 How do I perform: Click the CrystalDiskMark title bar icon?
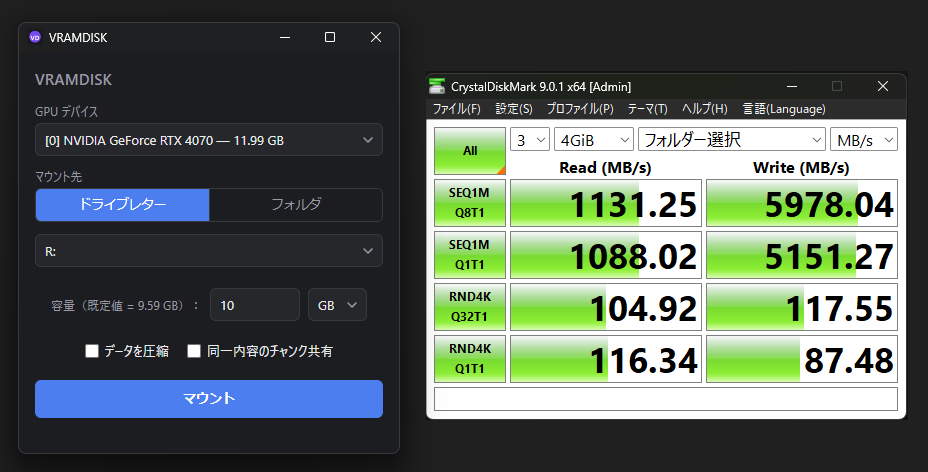(437, 86)
